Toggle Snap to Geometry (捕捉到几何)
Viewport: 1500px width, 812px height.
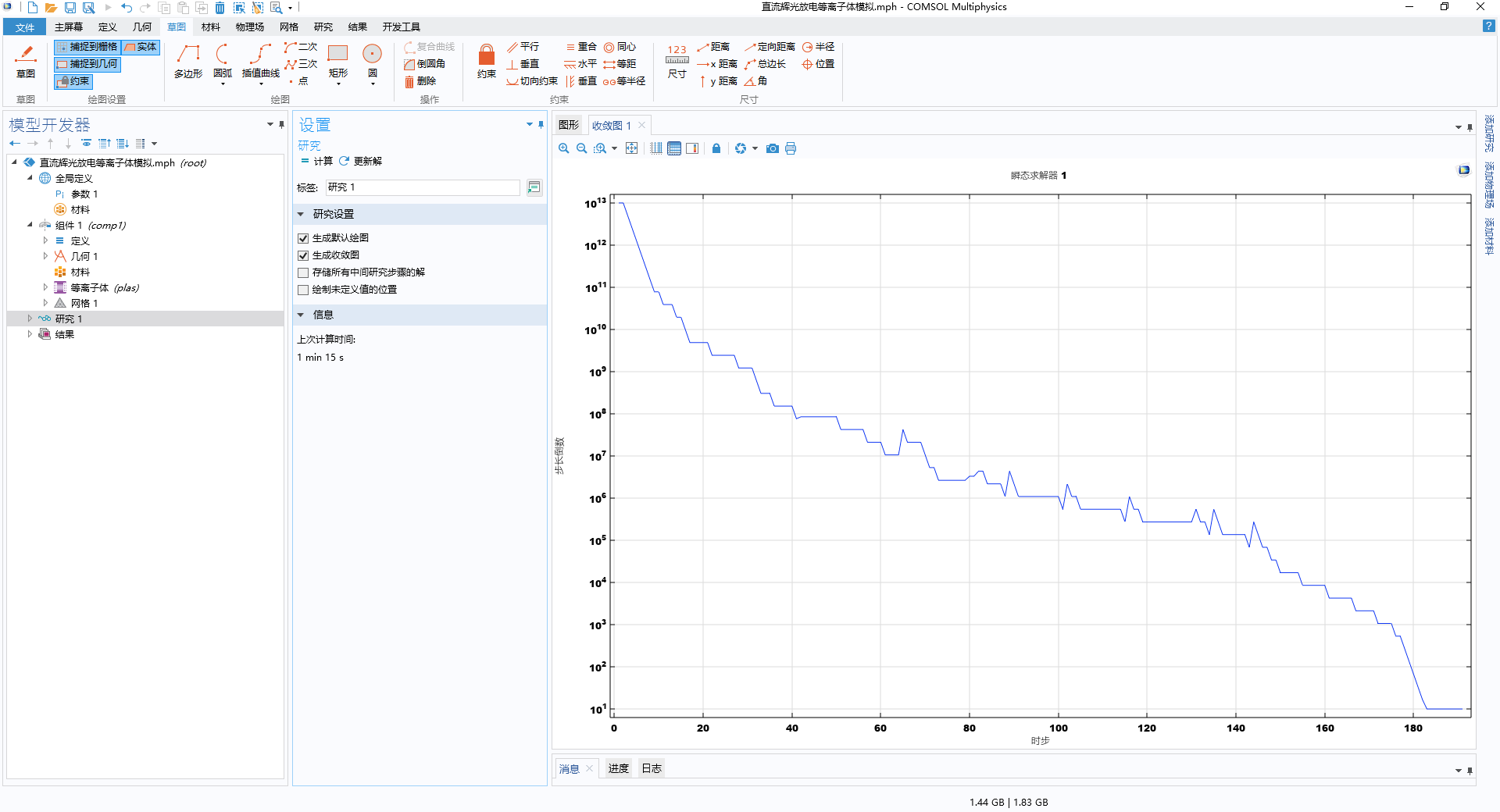click(87, 64)
